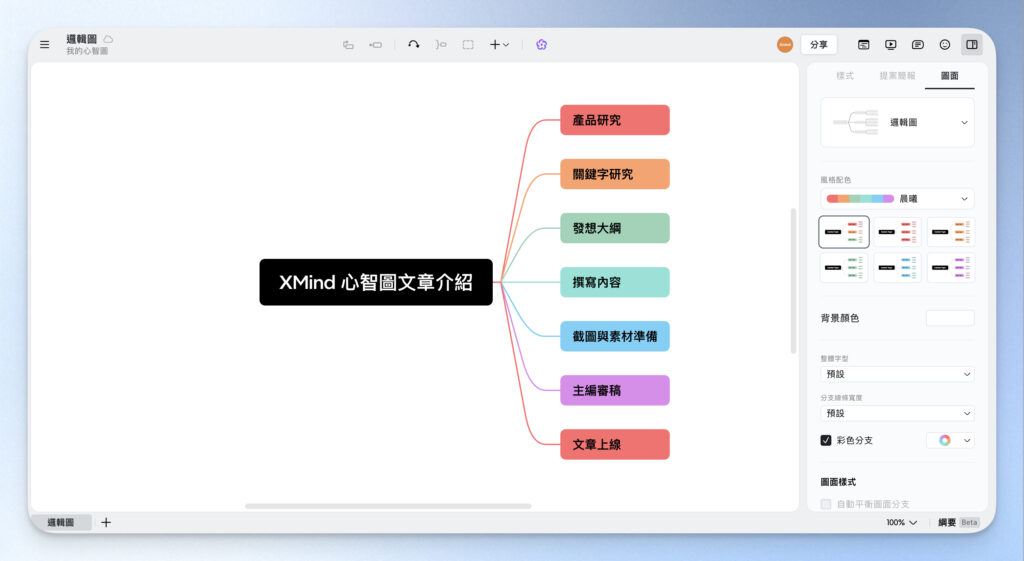
Task: Select the 文章上線 topic
Action: pos(615,445)
